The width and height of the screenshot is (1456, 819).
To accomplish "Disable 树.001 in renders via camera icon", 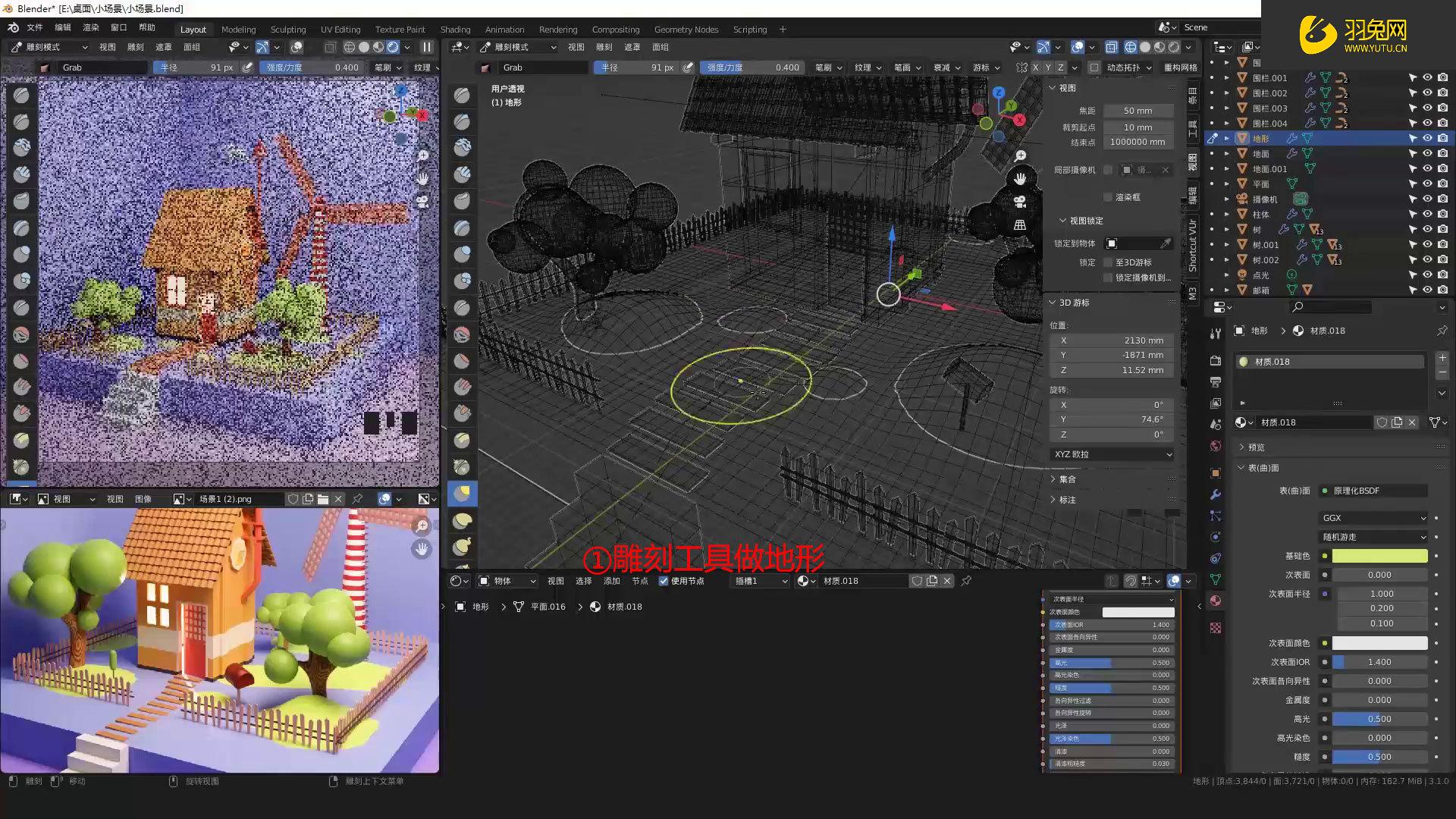I will tap(1442, 244).
